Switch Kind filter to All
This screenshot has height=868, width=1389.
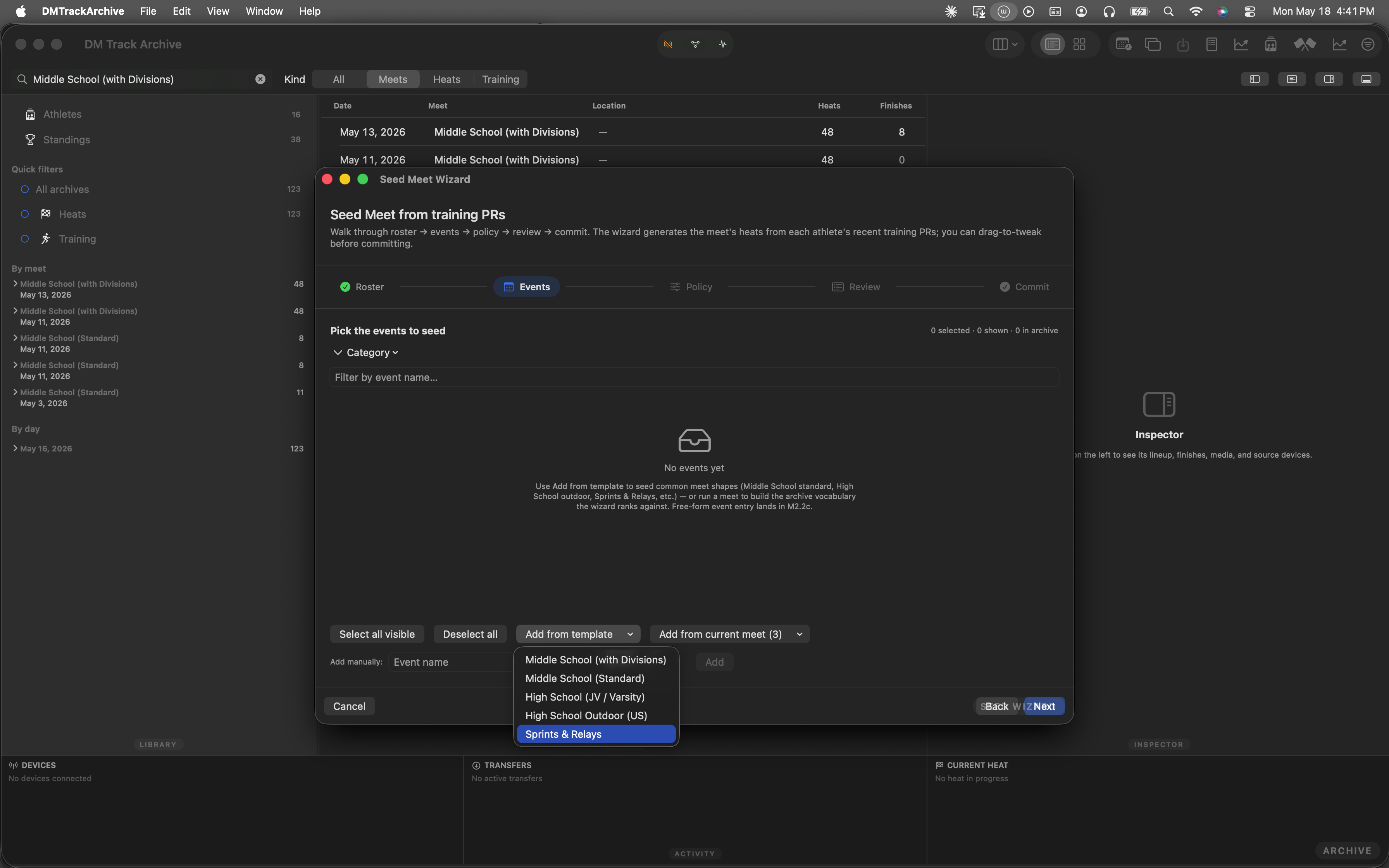339,79
